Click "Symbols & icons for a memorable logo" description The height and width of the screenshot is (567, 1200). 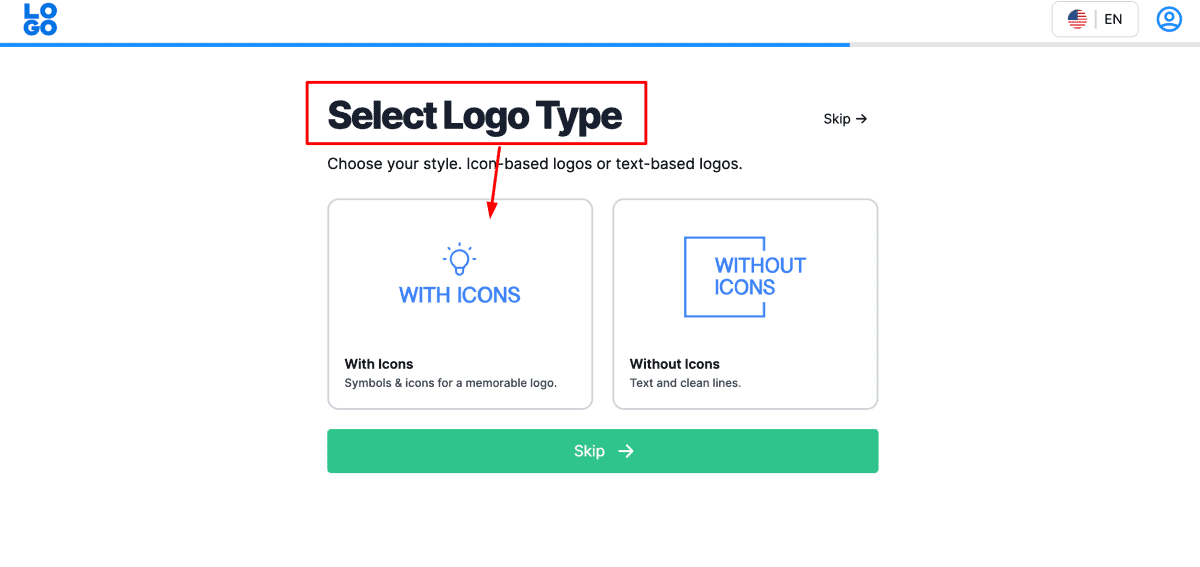tap(450, 383)
